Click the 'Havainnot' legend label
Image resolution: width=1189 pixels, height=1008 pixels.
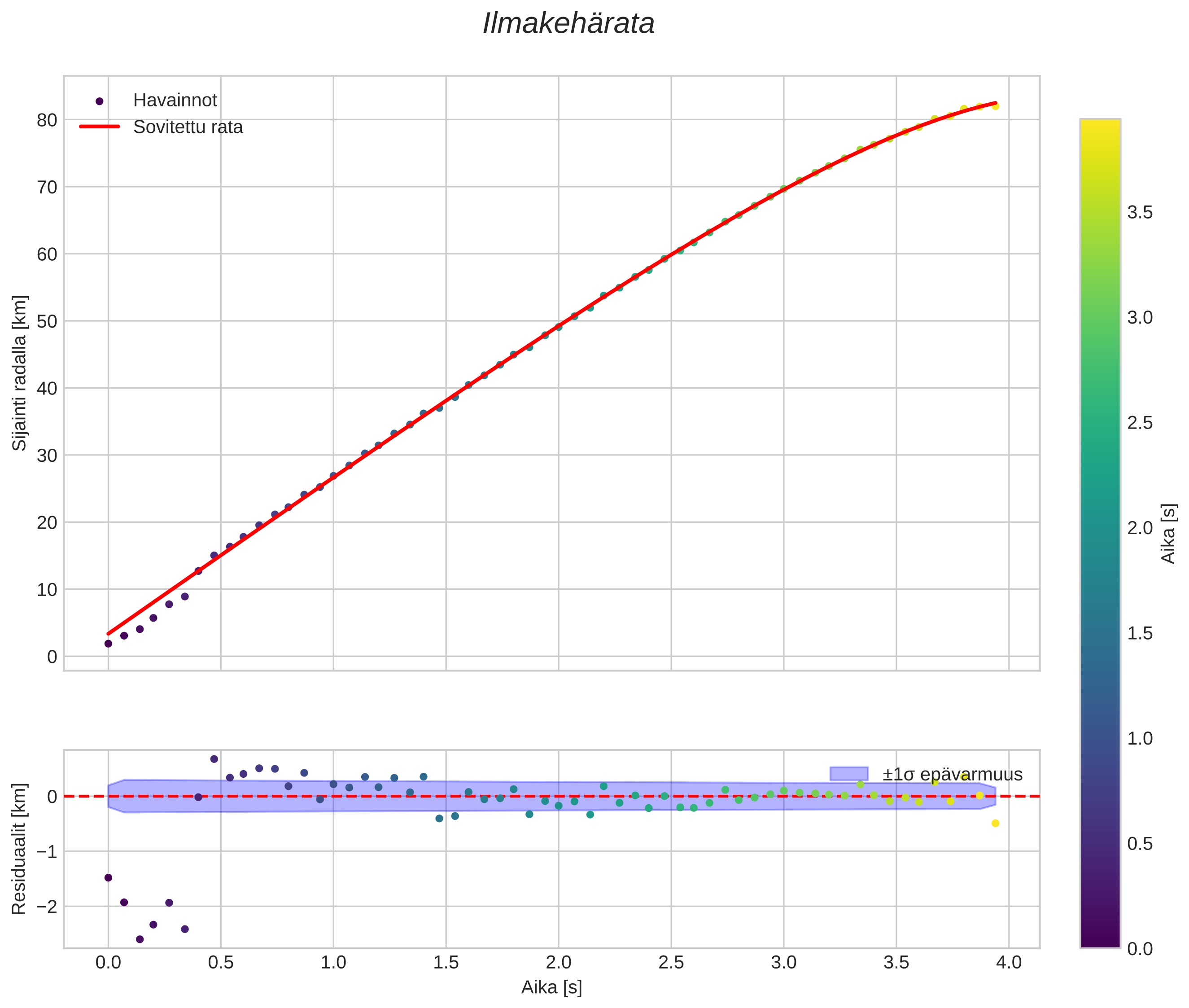[x=175, y=101]
